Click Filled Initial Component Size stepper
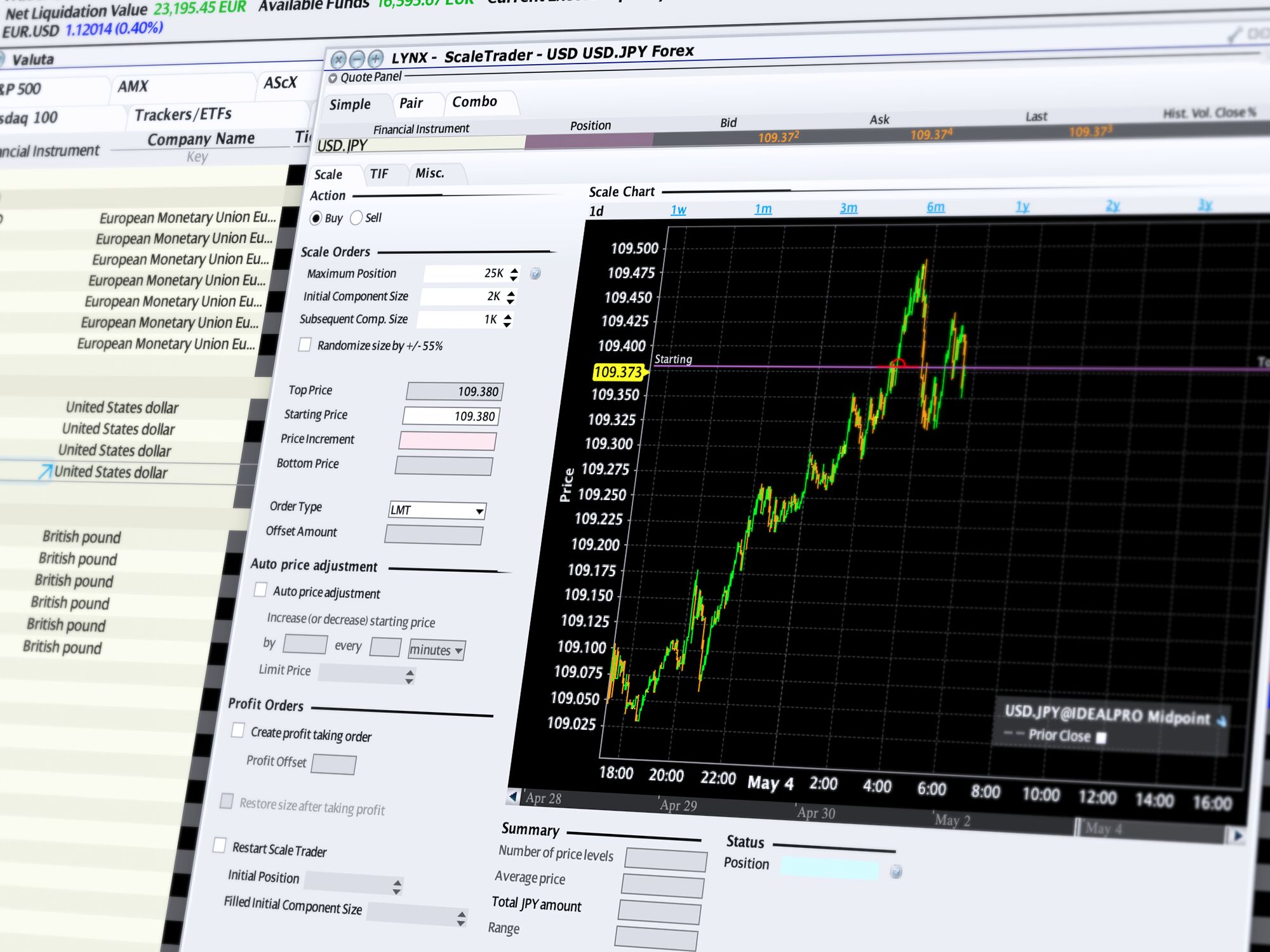The width and height of the screenshot is (1270, 952). point(461,918)
